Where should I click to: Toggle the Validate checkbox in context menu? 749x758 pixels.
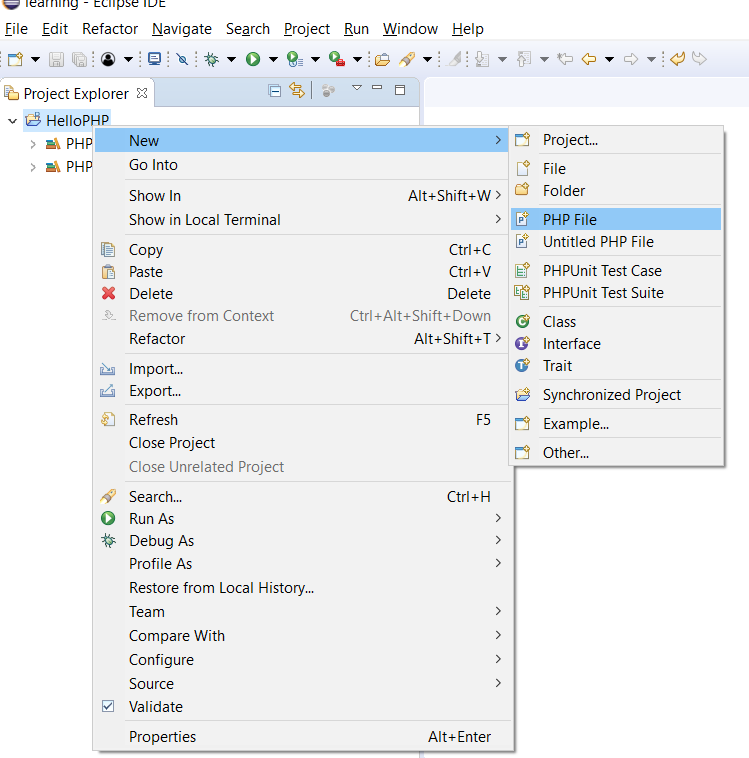pos(108,706)
